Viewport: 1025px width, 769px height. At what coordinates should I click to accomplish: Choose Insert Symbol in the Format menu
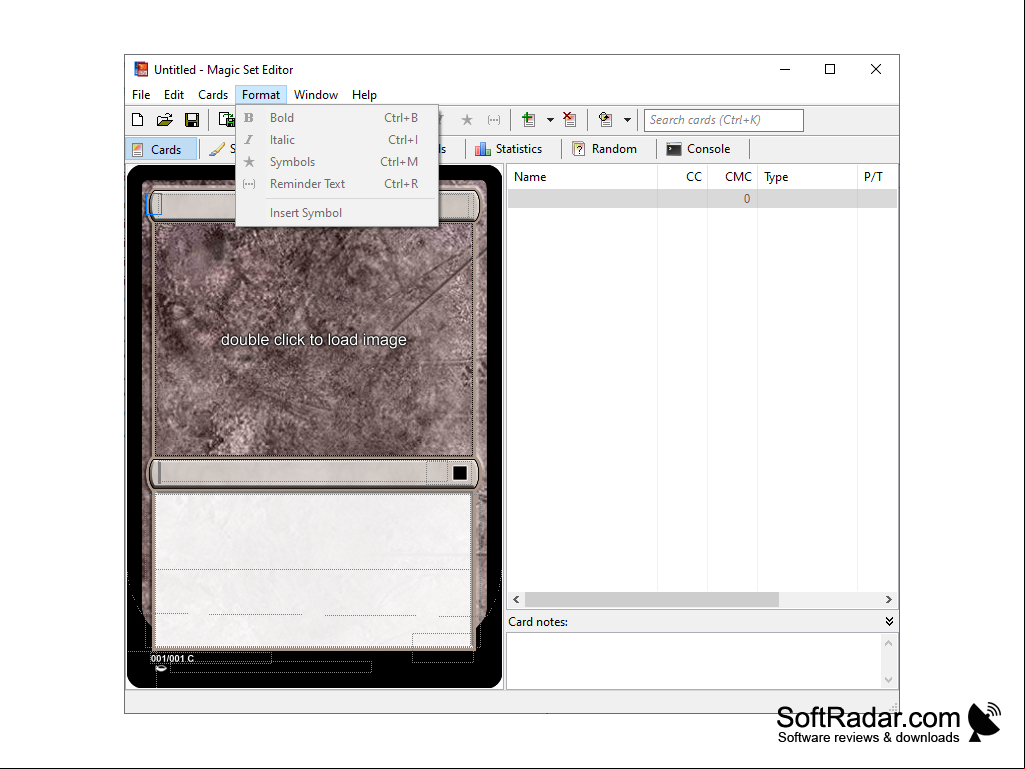337,213
